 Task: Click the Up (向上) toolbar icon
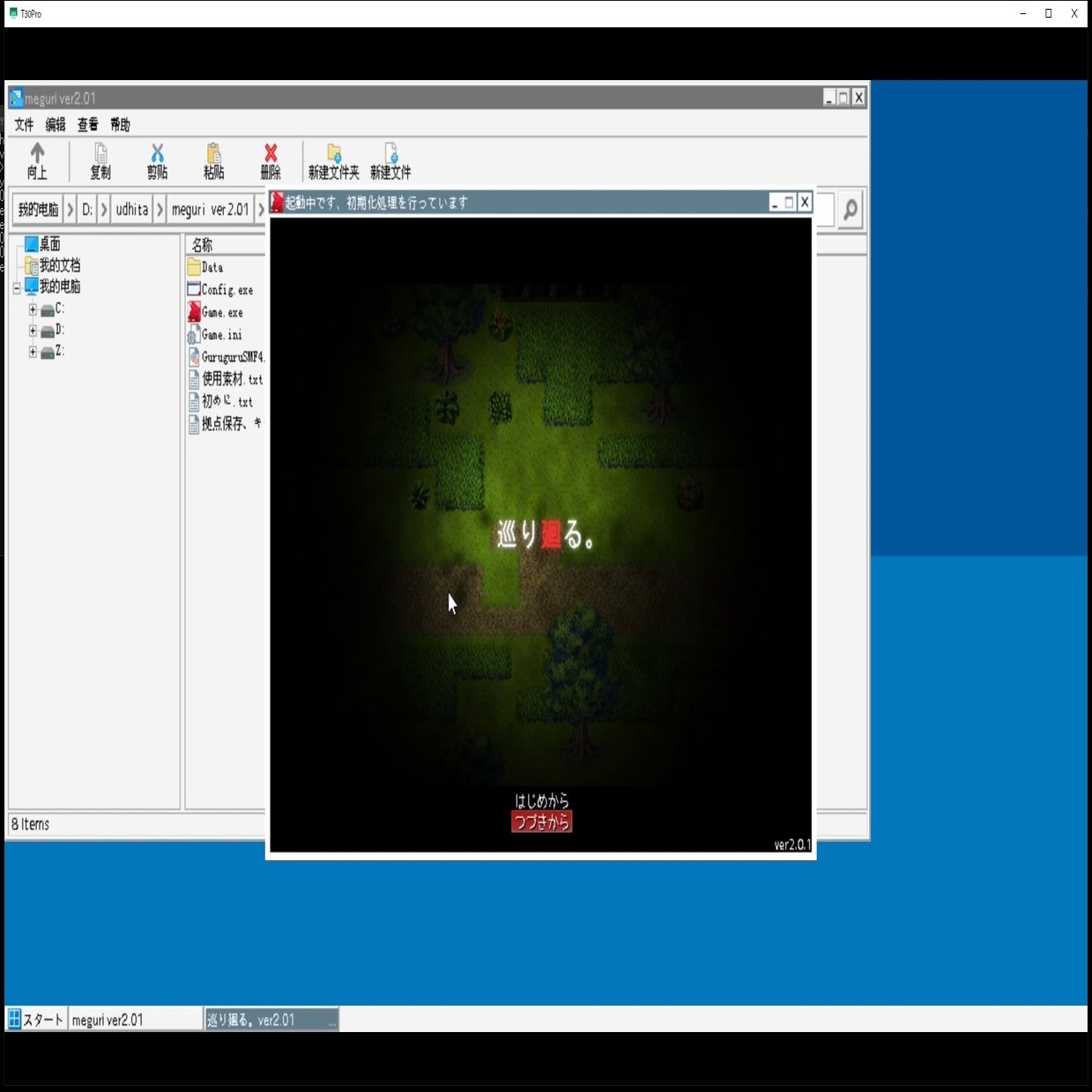pos(37,153)
